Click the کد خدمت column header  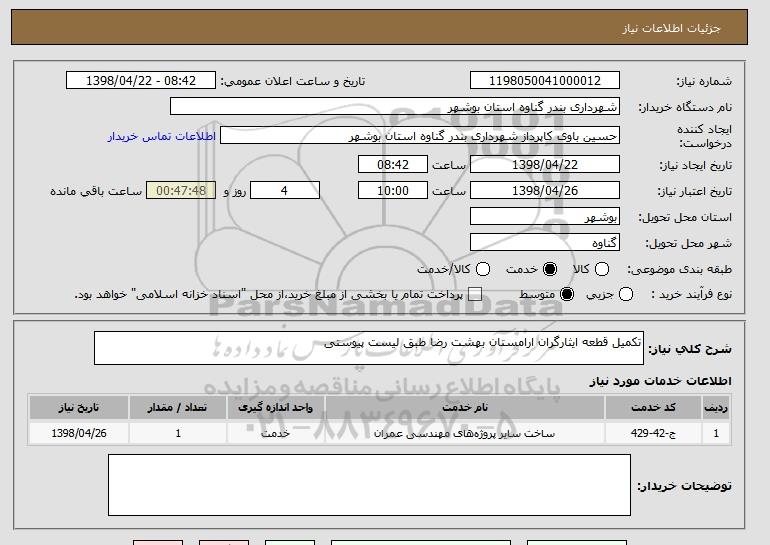[653, 408]
